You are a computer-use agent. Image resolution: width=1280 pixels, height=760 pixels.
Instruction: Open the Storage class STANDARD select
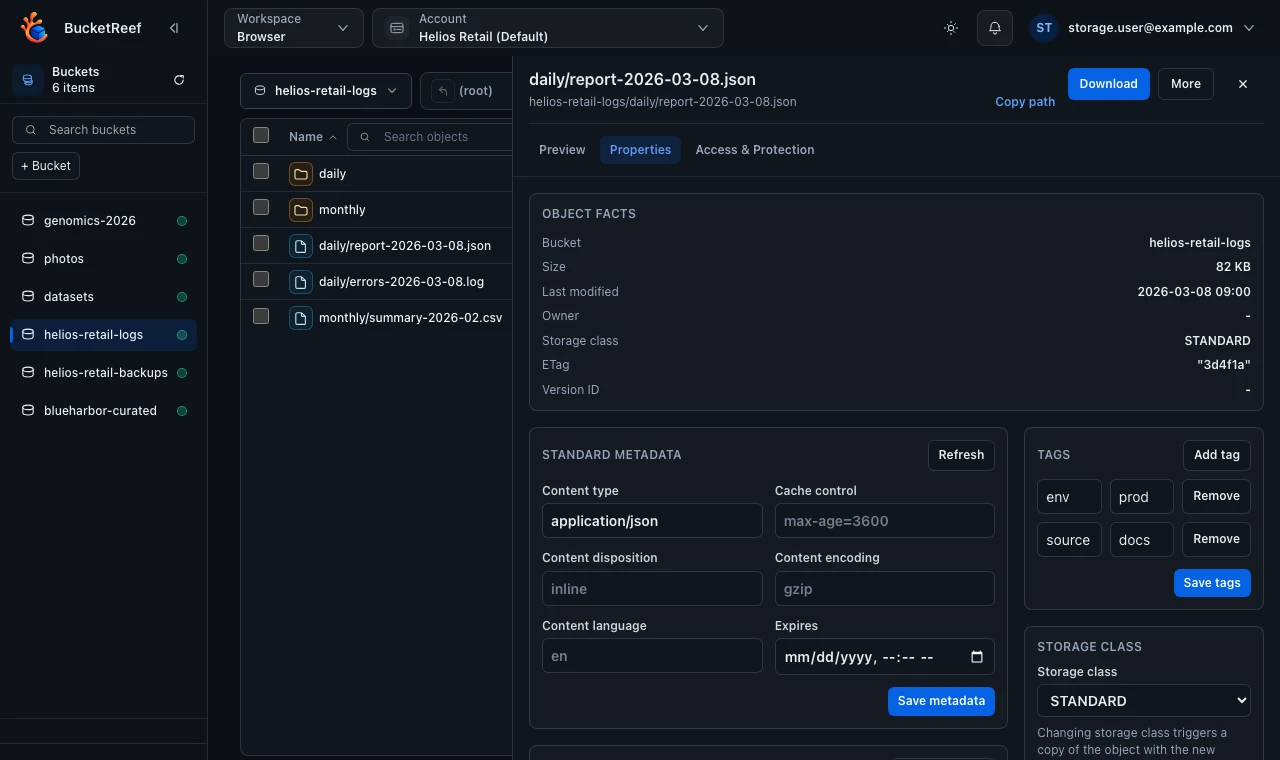coord(1143,701)
